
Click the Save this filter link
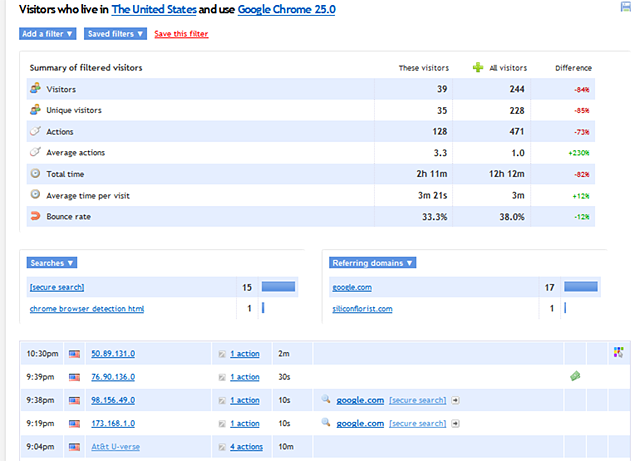[181, 34]
